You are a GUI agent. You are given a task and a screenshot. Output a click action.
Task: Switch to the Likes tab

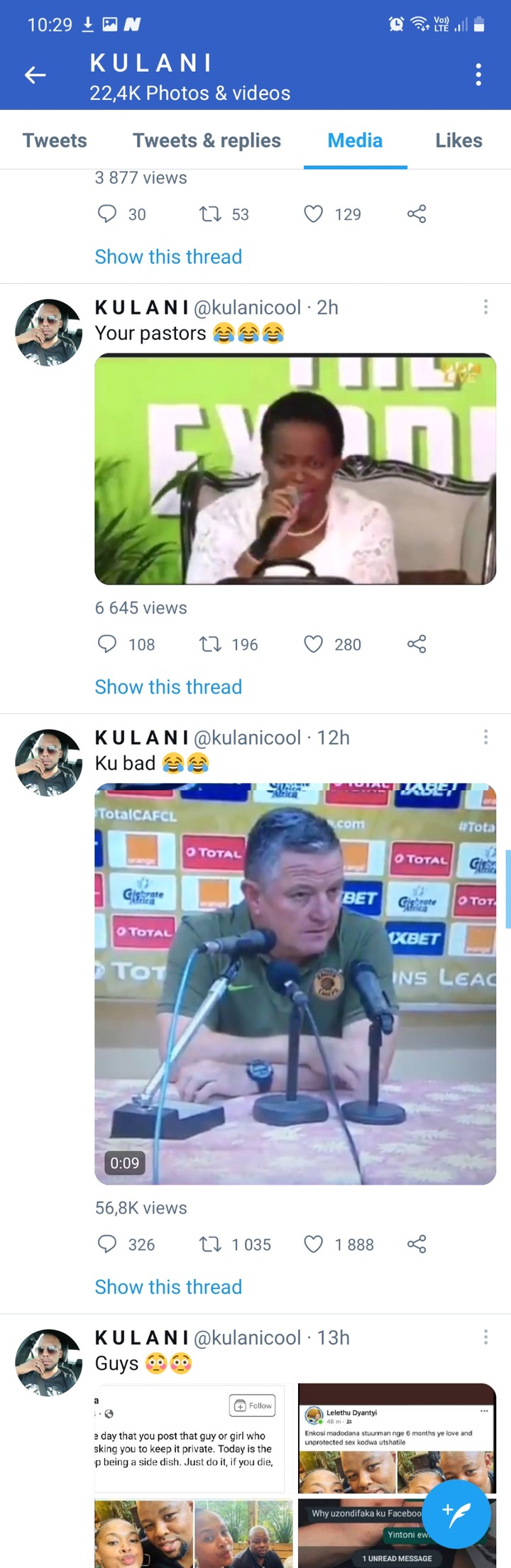[458, 141]
